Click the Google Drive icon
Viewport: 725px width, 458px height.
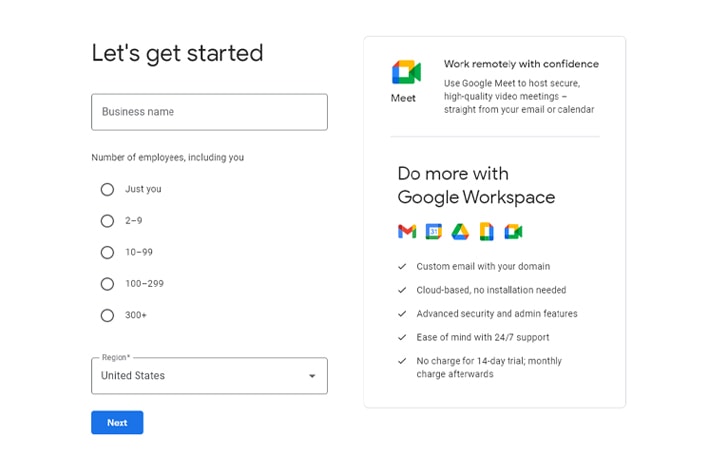[x=460, y=232]
